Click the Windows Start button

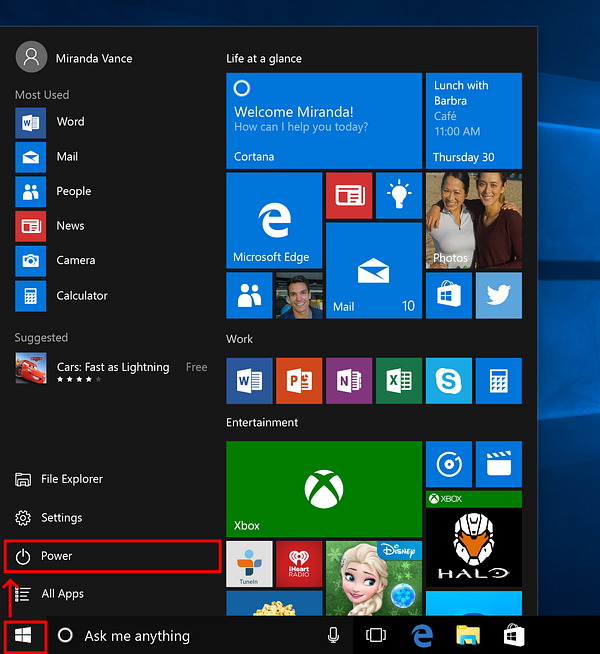[x=24, y=636]
